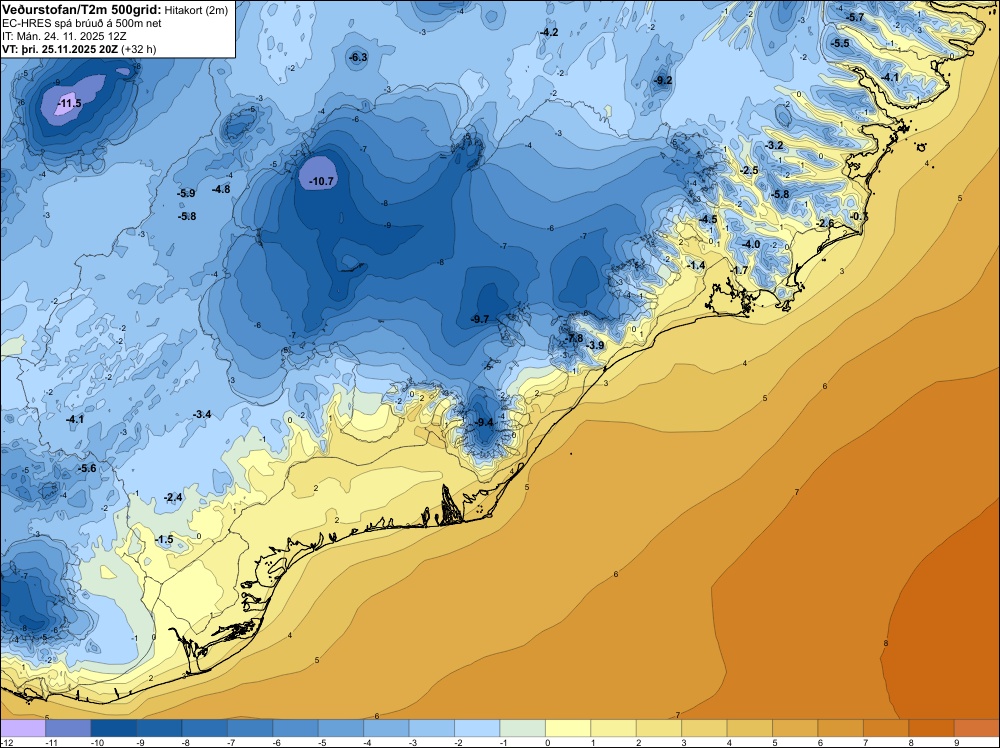Click the VT: þri. 25.11.2025 20Z line
The height and width of the screenshot is (748, 1000).
79,49
